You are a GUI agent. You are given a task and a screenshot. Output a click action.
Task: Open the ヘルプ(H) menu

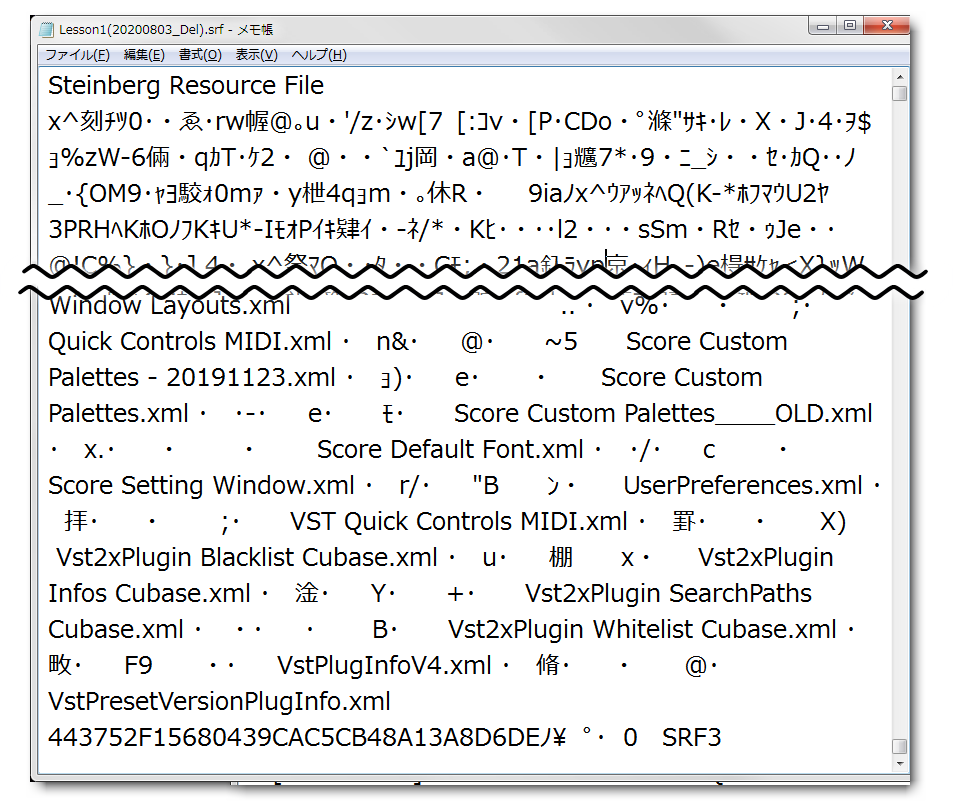point(319,55)
